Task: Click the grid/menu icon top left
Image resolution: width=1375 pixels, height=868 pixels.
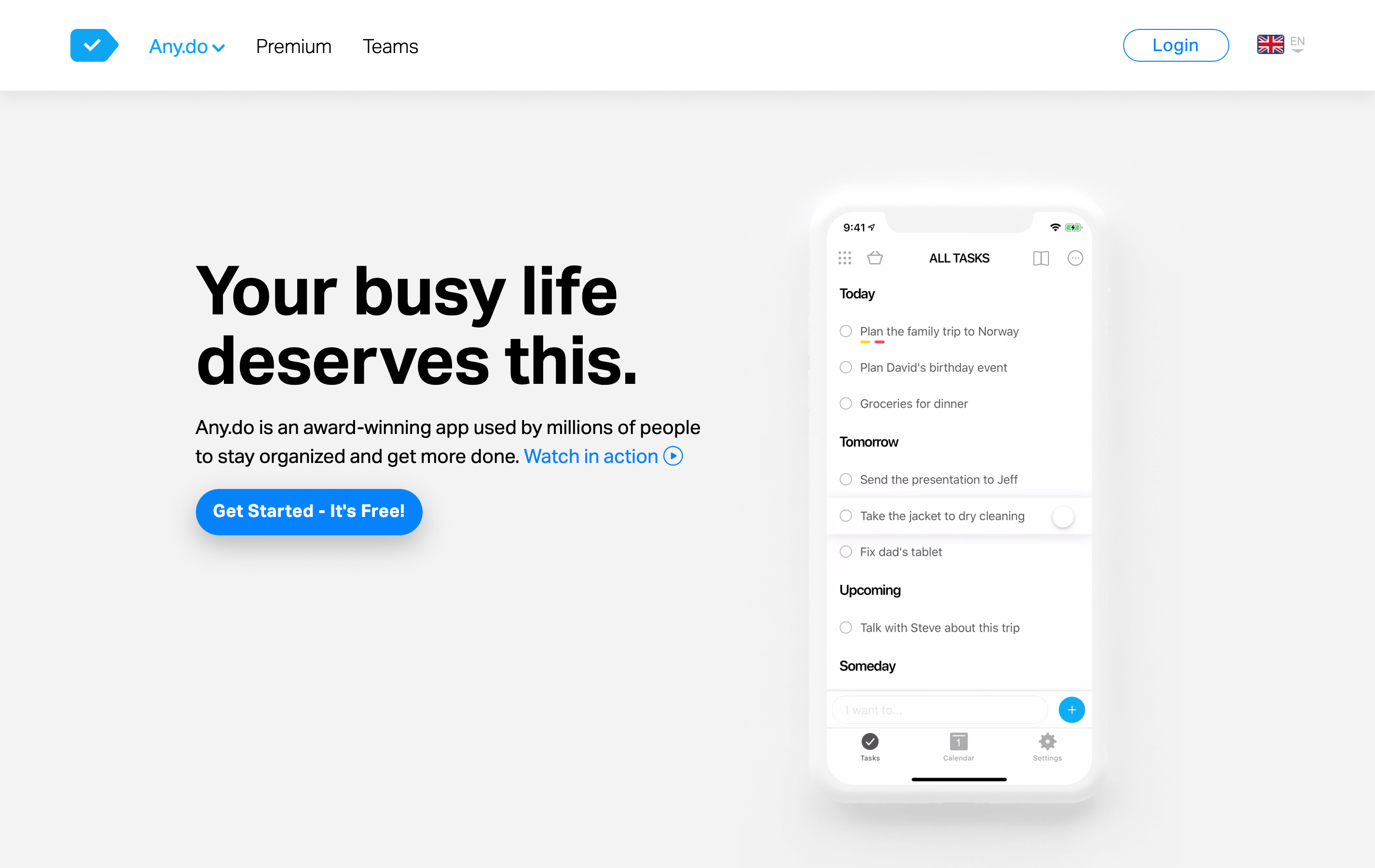Action: pos(844,257)
